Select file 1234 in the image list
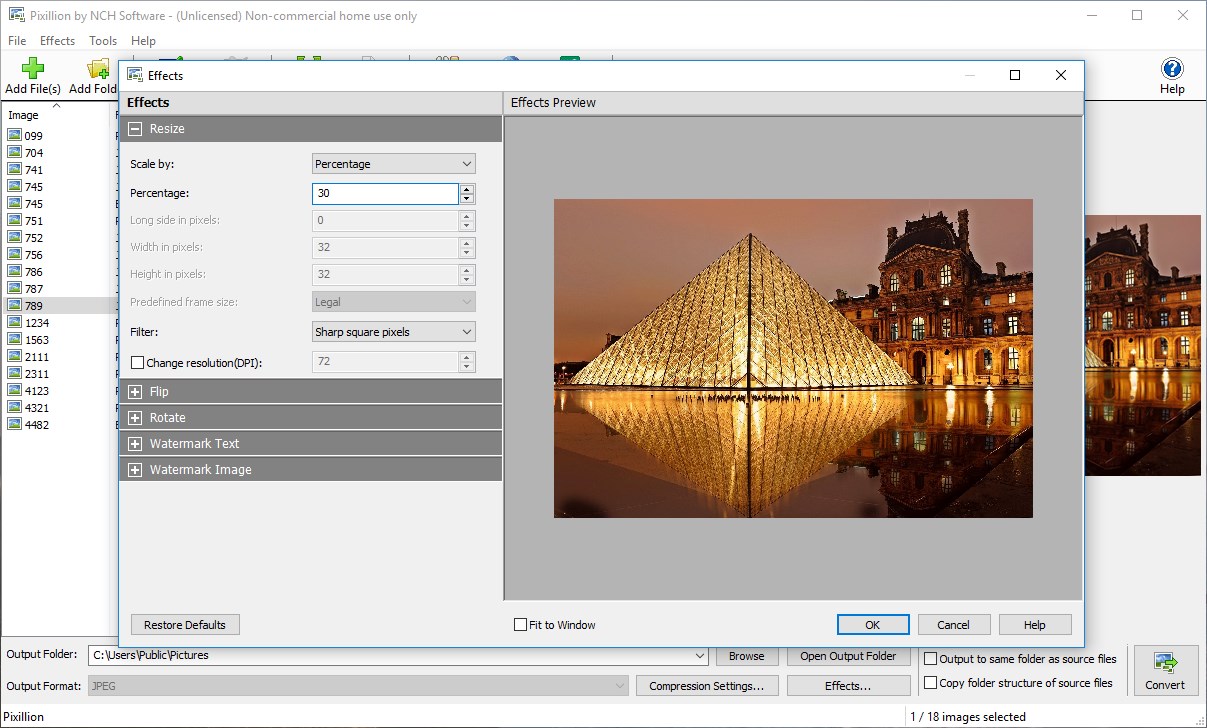The width and height of the screenshot is (1207, 728). click(x=42, y=322)
